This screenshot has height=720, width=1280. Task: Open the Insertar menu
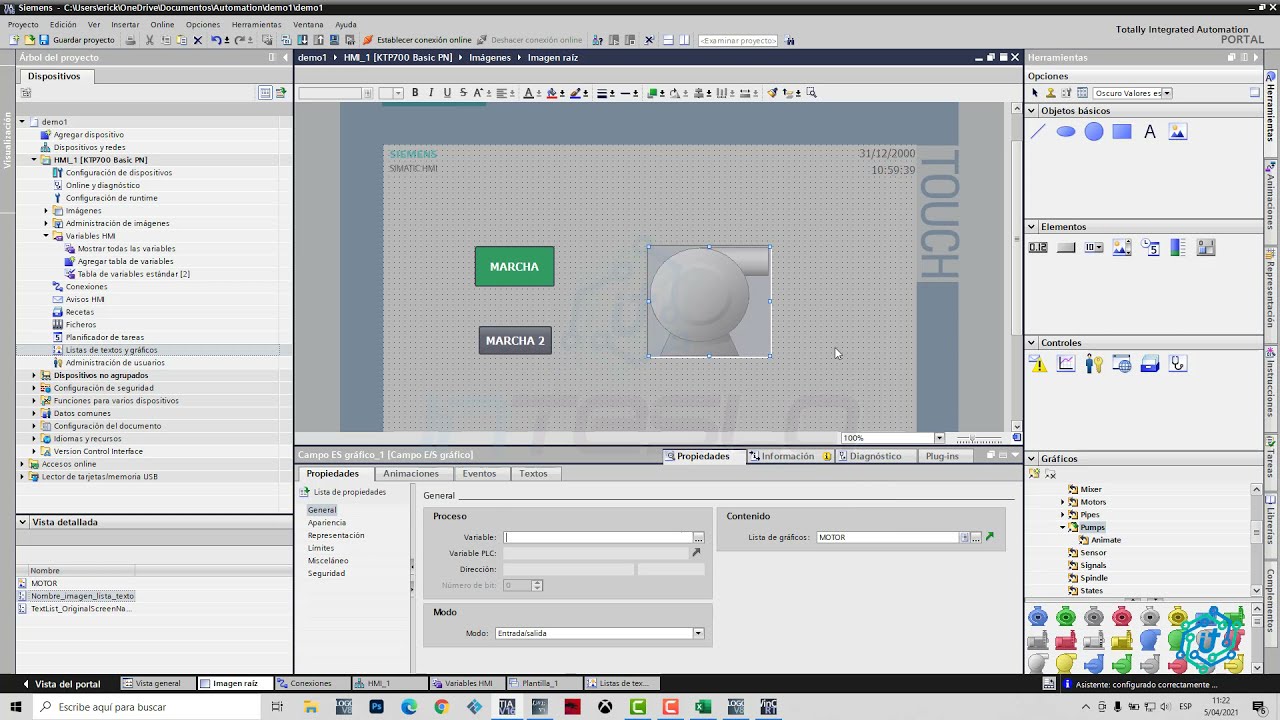125,24
